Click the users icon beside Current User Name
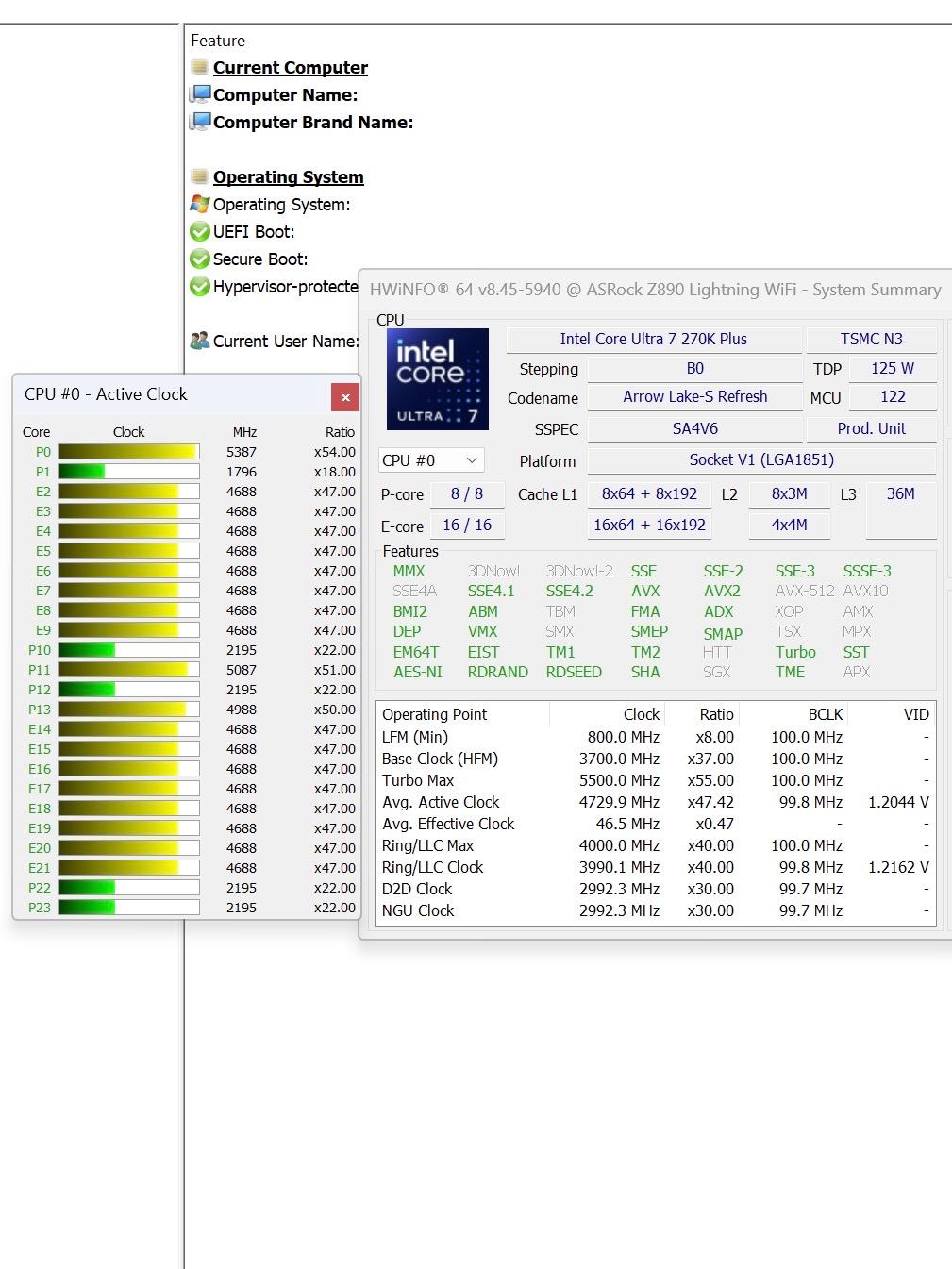Viewport: 952px width, 1269px height. tap(199, 341)
